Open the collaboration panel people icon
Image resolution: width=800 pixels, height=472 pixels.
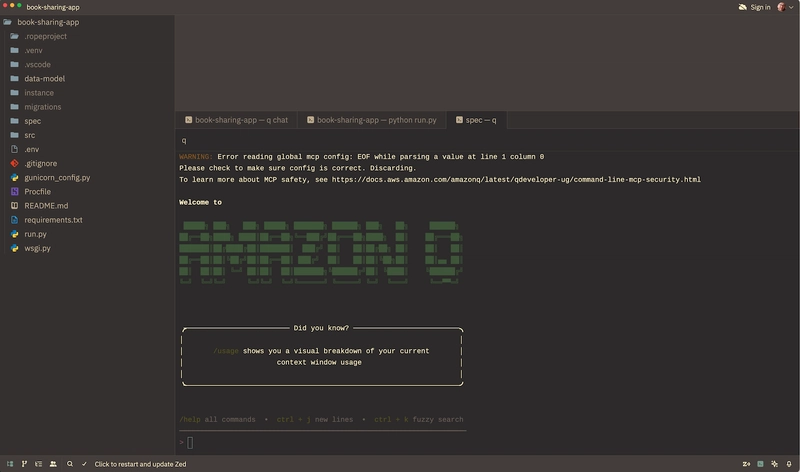[x=53, y=464]
